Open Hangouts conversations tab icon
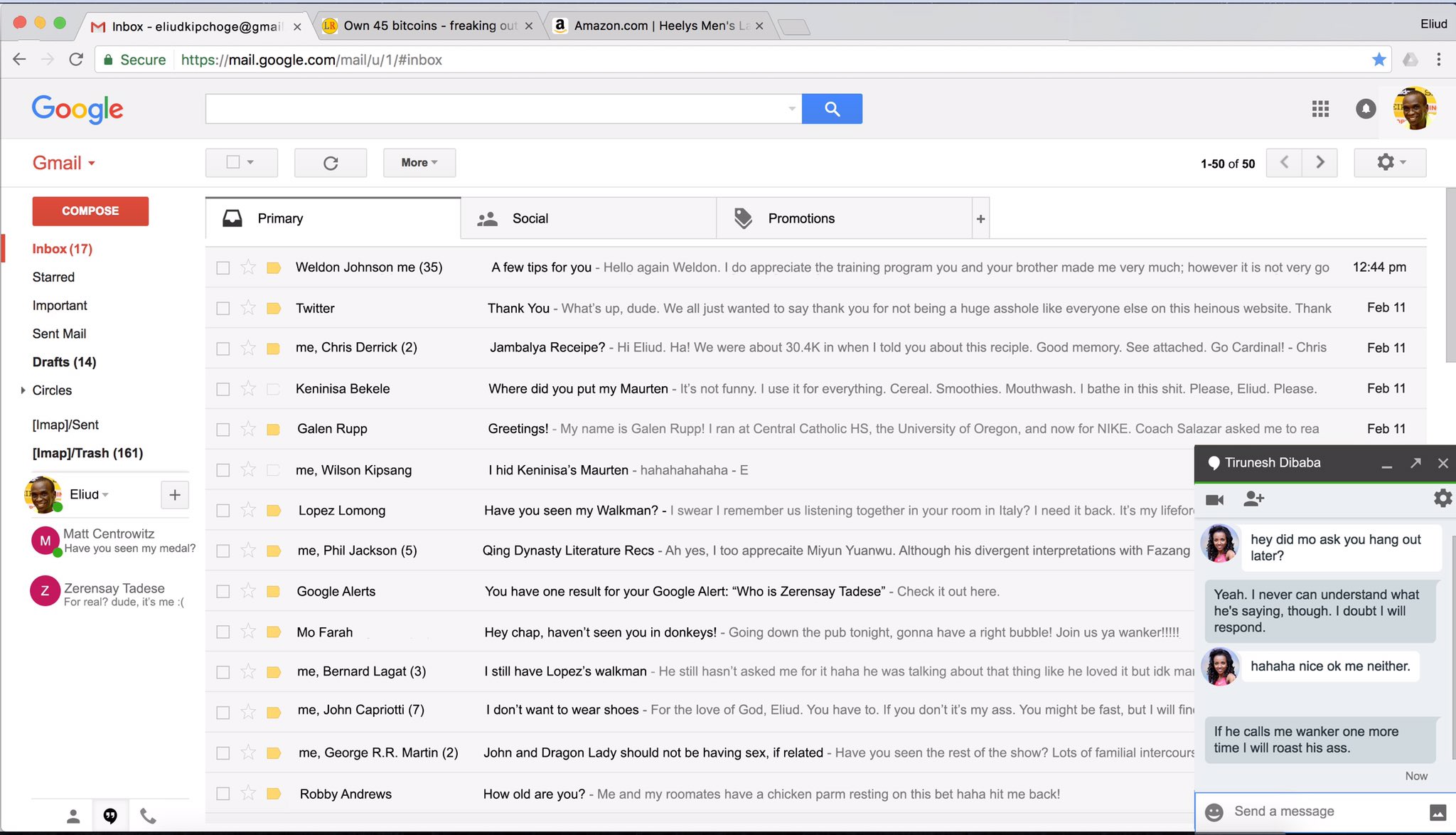This screenshot has height=835, width=1456. pyautogui.click(x=110, y=816)
